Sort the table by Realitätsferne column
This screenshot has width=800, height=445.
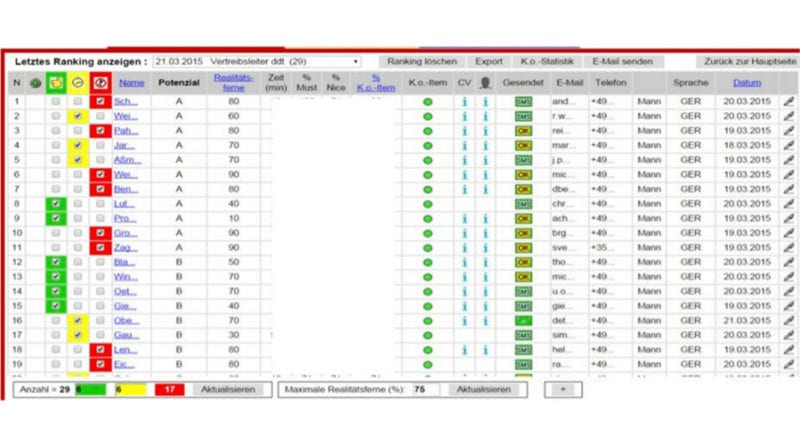click(234, 83)
